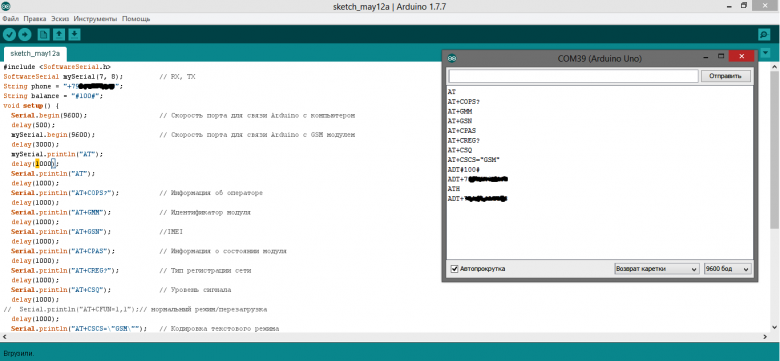Restore the main Arduino window
The image size is (780, 361).
744,5
